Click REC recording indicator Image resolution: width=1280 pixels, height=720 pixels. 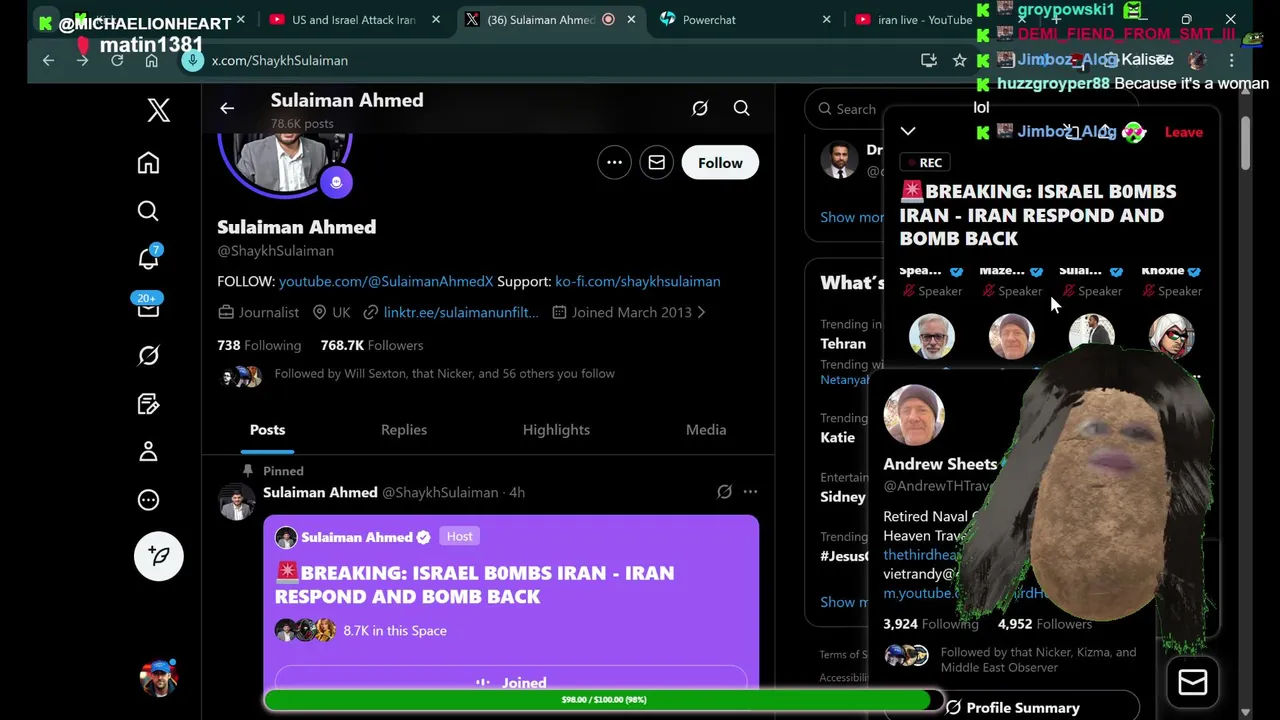[x=925, y=162]
